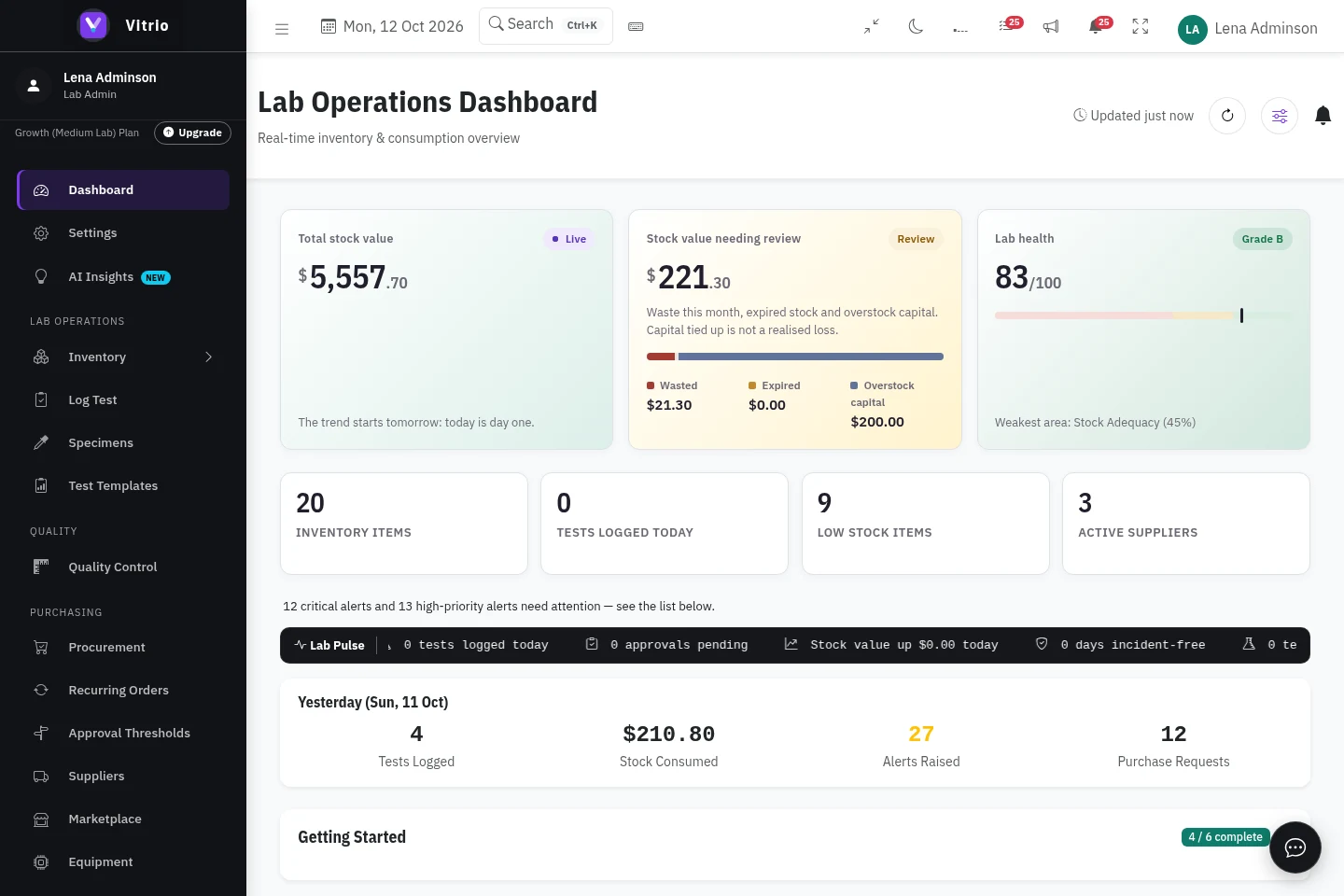The width and height of the screenshot is (1344, 896).
Task: Open AI Insights in sidebar
Action: (123, 277)
